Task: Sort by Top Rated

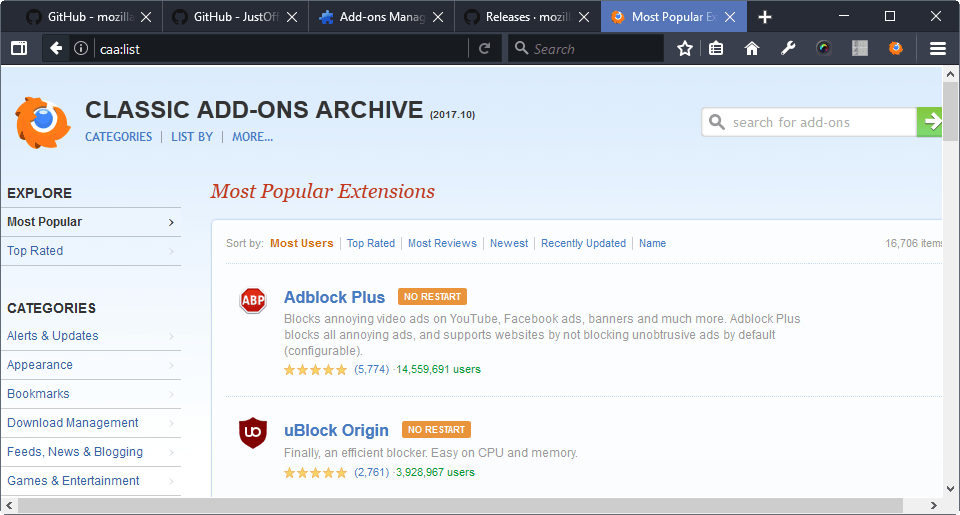Action: (371, 243)
